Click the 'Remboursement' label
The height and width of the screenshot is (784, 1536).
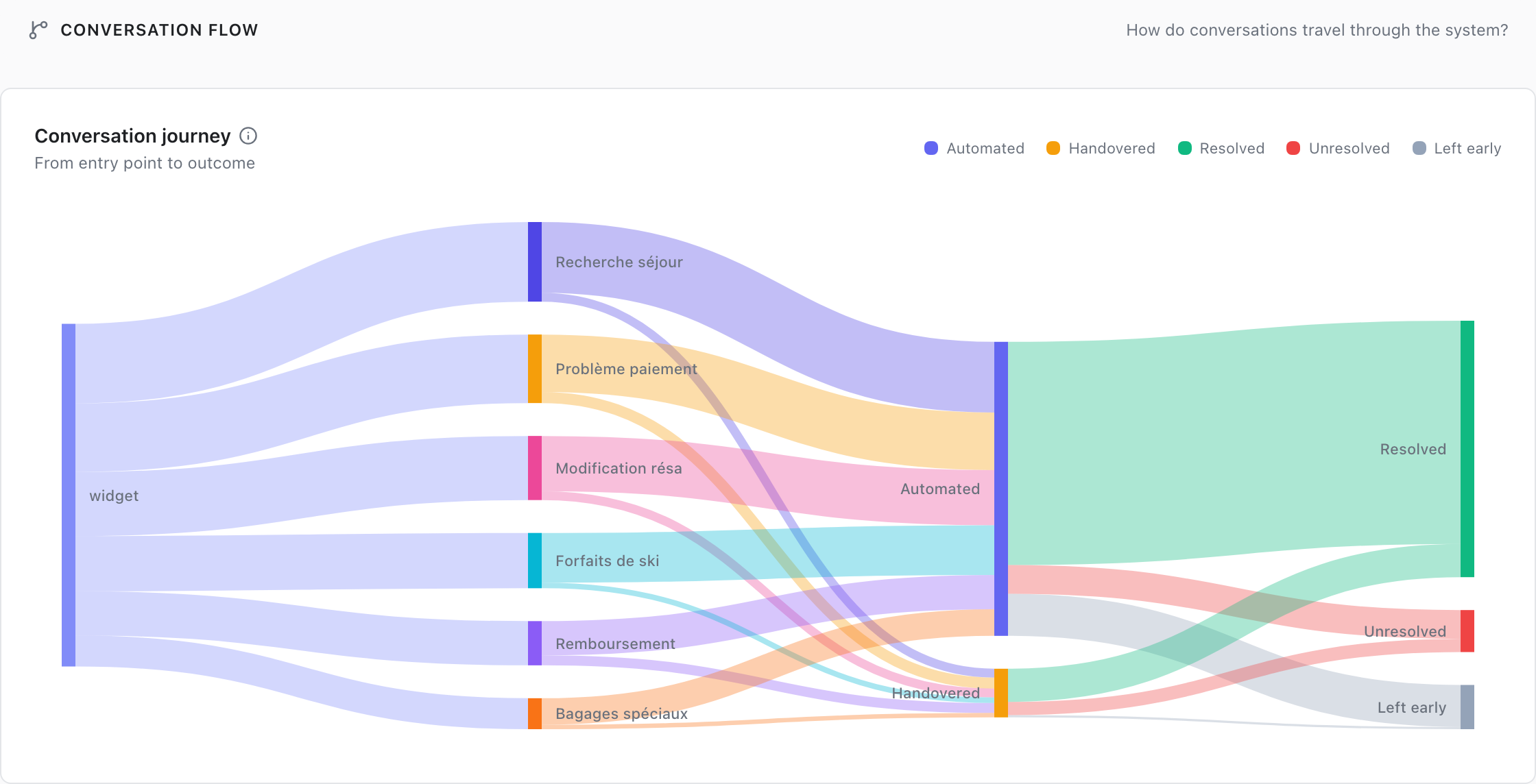pos(615,644)
